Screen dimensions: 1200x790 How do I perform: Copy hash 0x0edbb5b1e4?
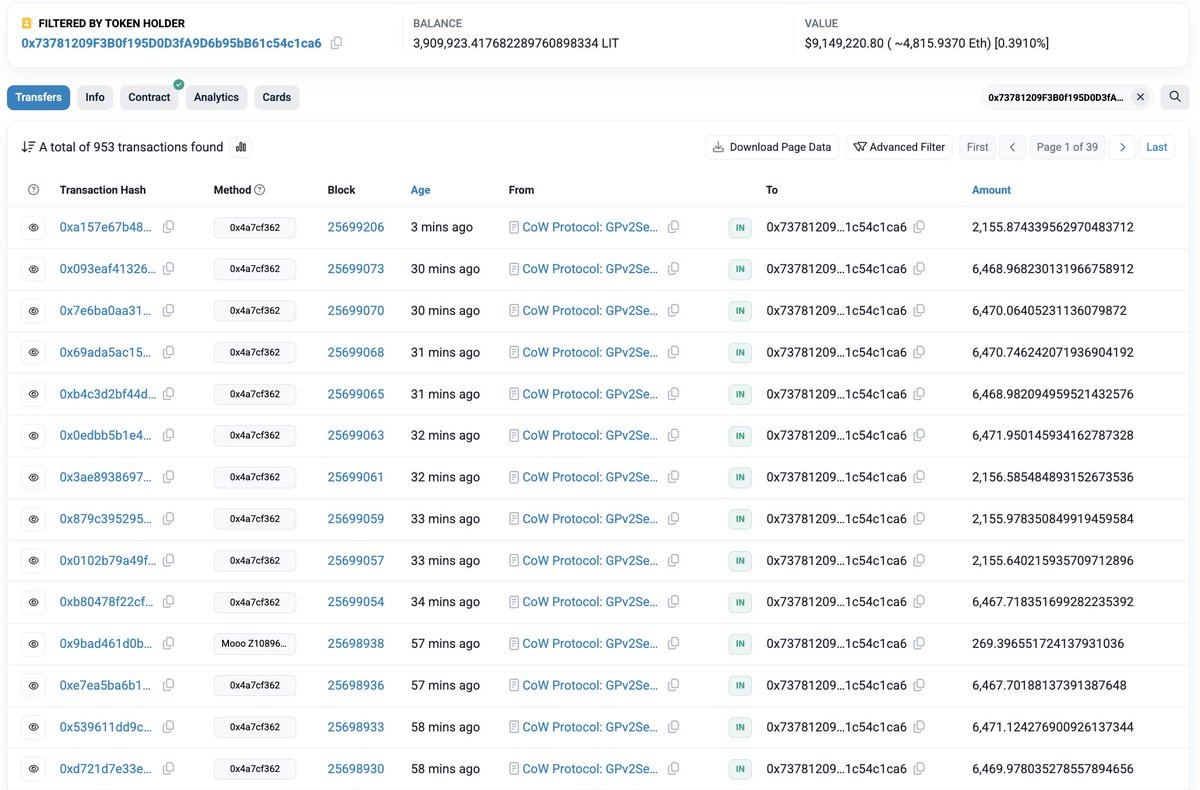pos(168,435)
